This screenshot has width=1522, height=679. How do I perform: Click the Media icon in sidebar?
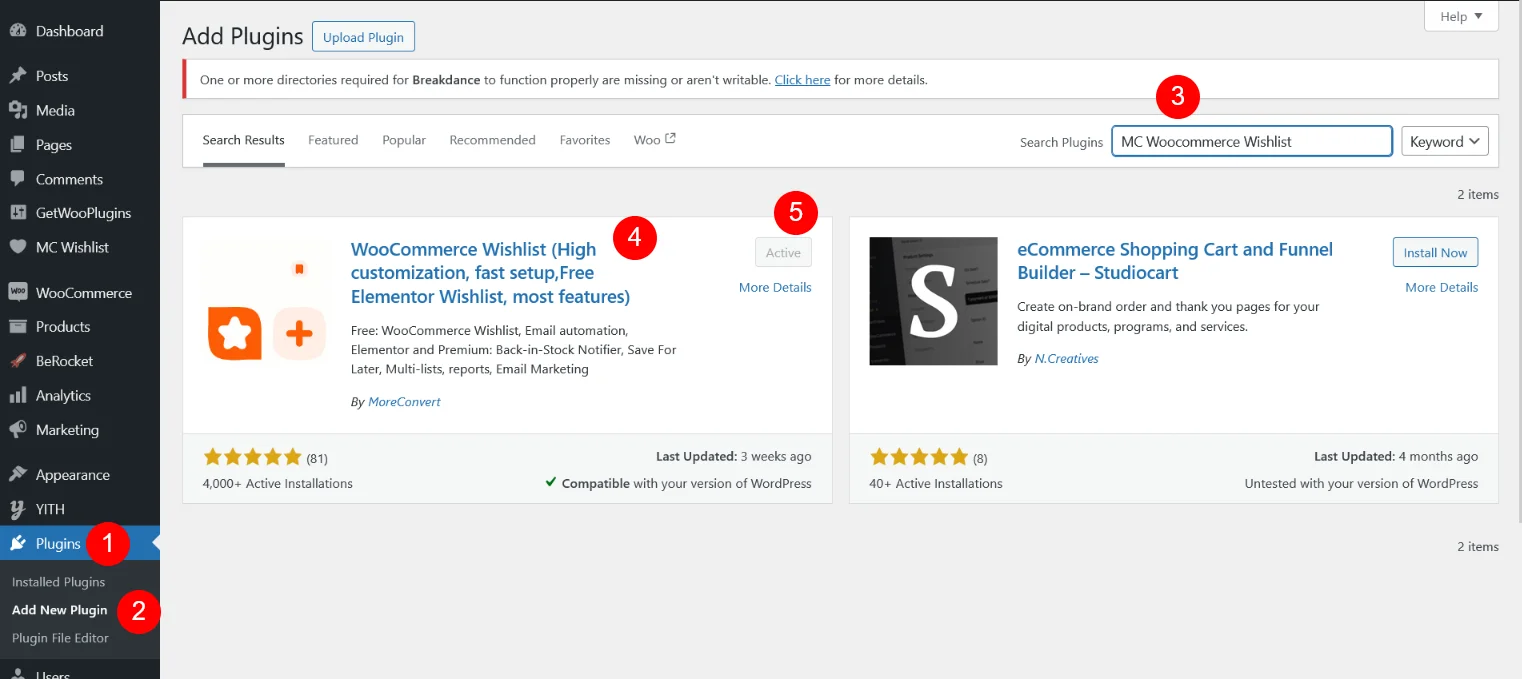pyautogui.click(x=18, y=110)
